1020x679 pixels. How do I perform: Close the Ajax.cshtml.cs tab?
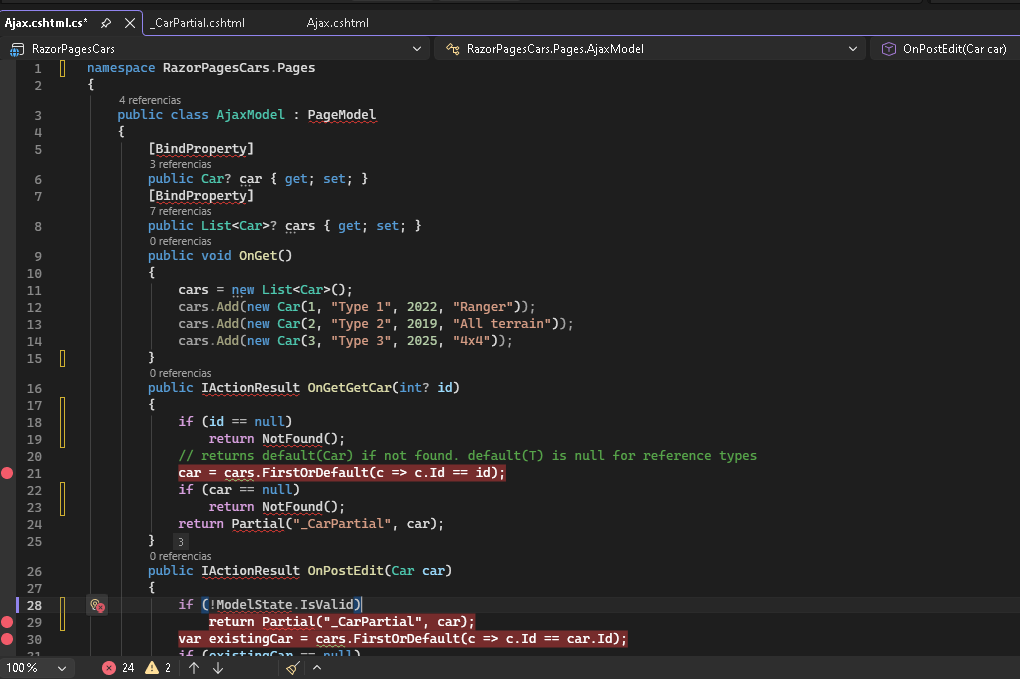pos(129,23)
